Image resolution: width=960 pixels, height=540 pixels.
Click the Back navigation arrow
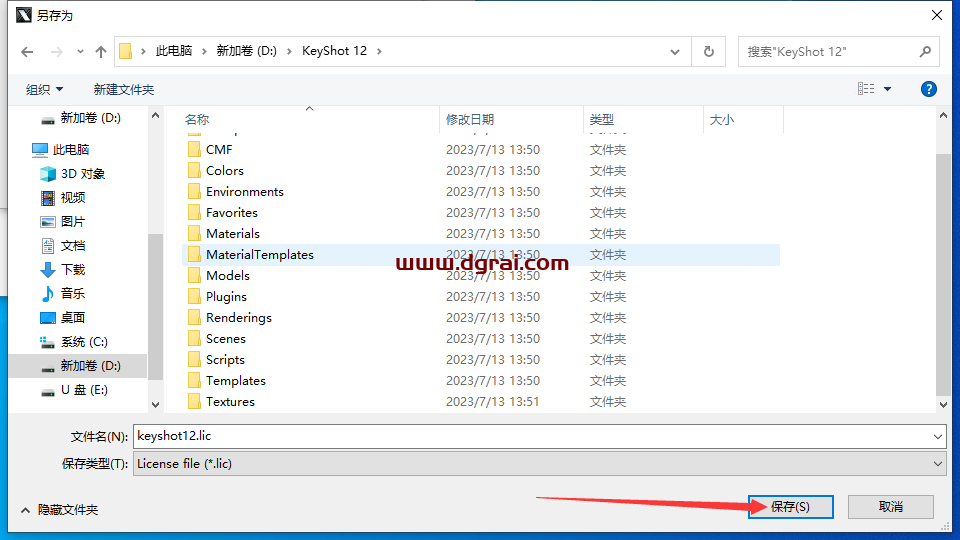[27, 52]
